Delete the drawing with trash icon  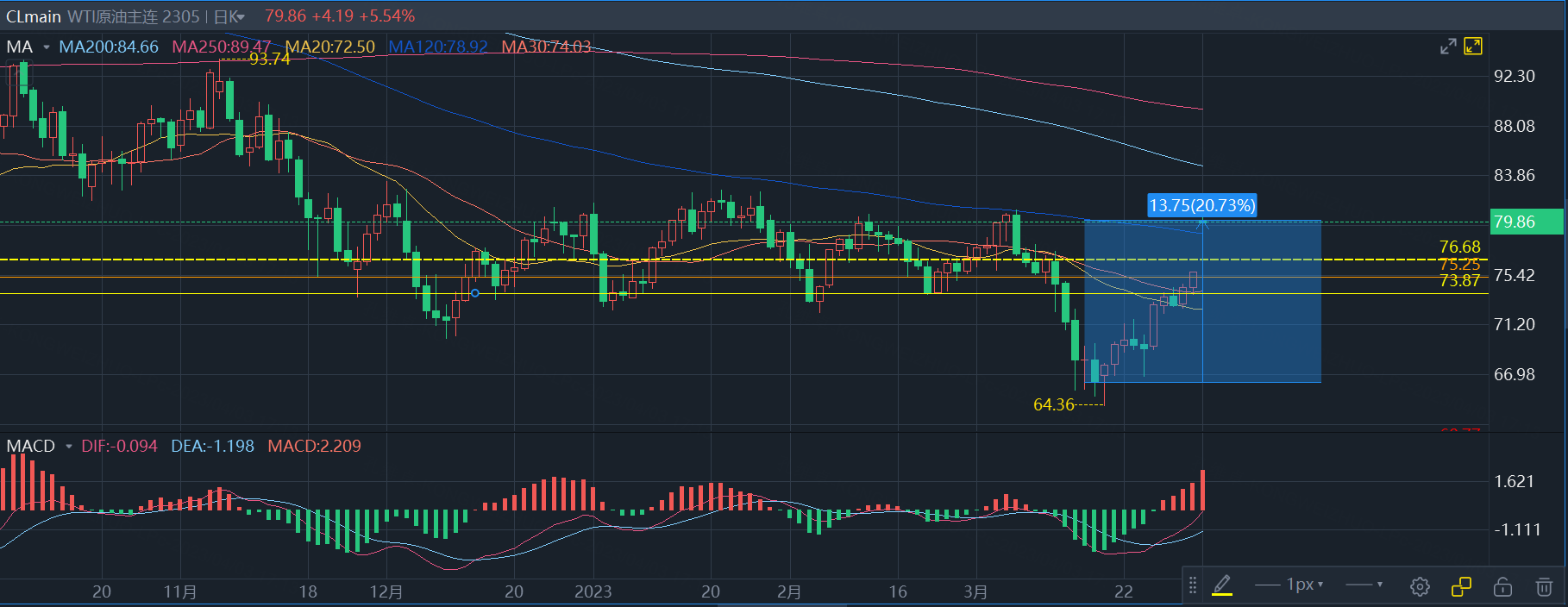coord(1544,586)
